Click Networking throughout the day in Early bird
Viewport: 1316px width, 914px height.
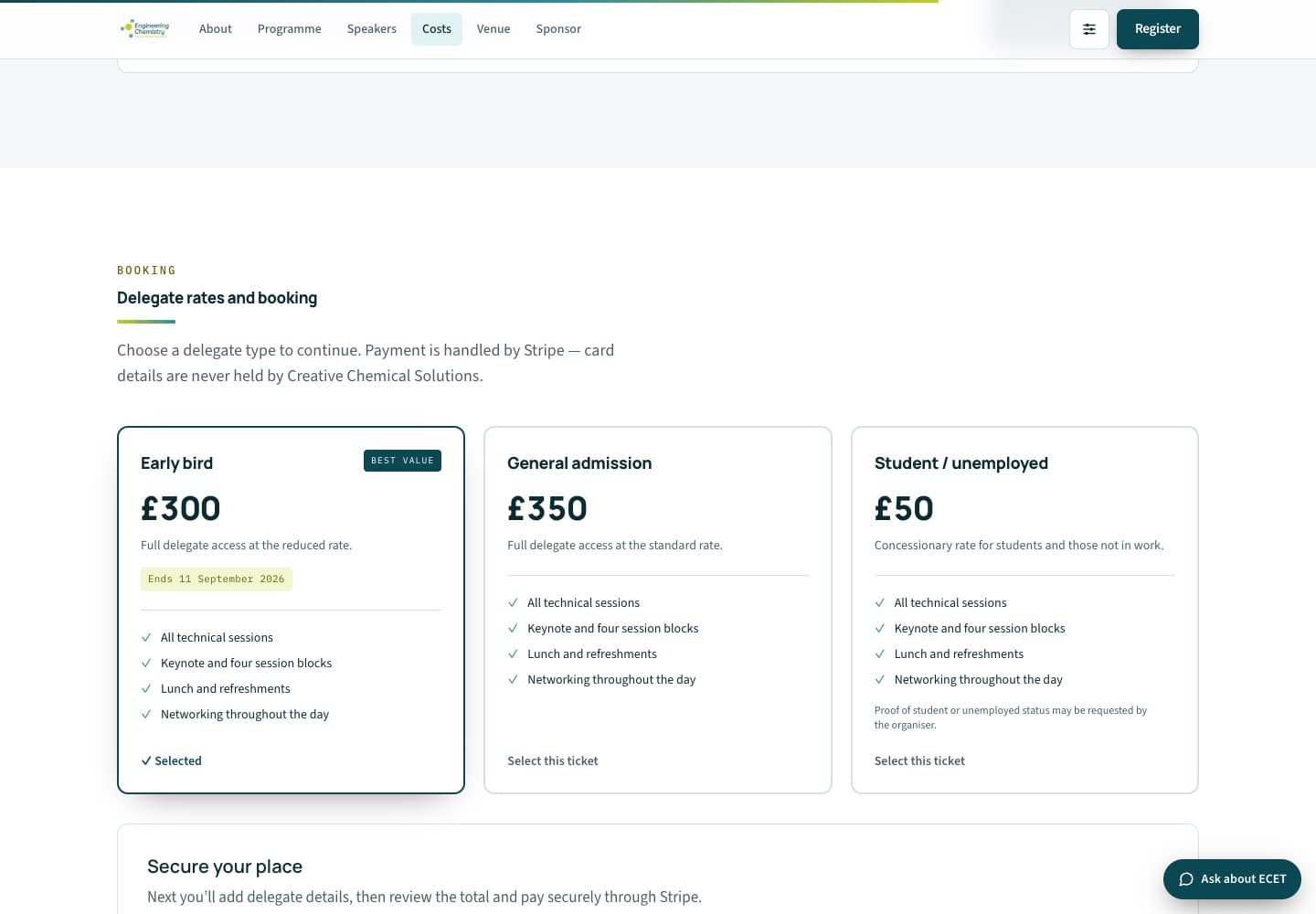245,715
